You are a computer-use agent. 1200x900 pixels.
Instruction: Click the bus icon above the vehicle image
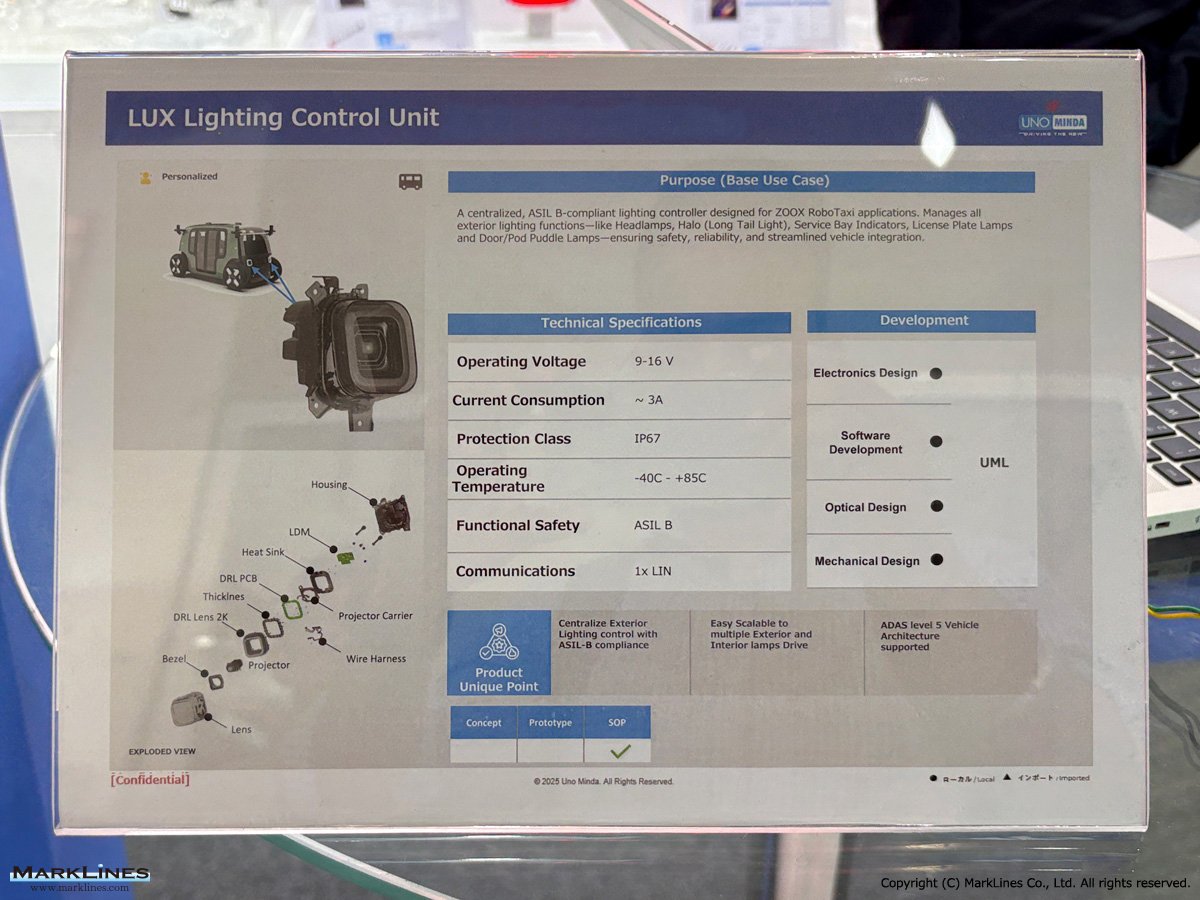[410, 182]
